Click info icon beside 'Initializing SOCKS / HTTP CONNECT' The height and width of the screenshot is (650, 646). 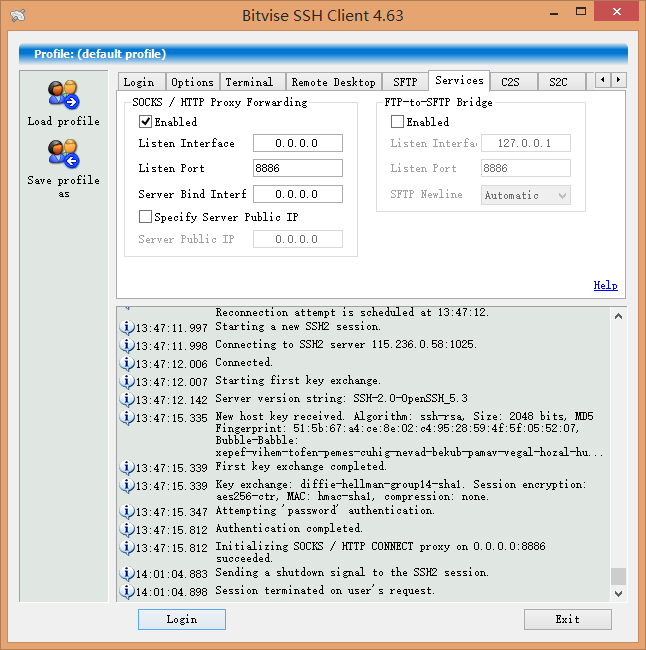[x=127, y=547]
